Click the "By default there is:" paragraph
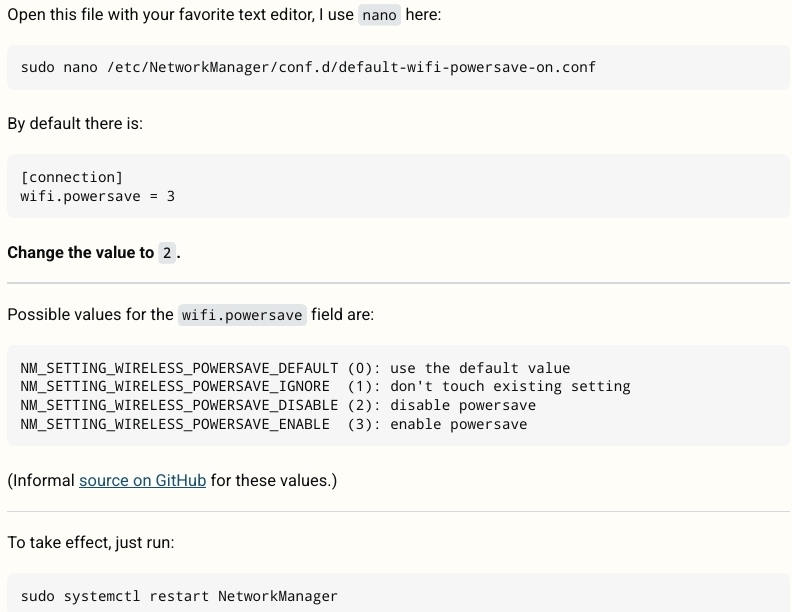The image size is (792, 612). [75, 124]
